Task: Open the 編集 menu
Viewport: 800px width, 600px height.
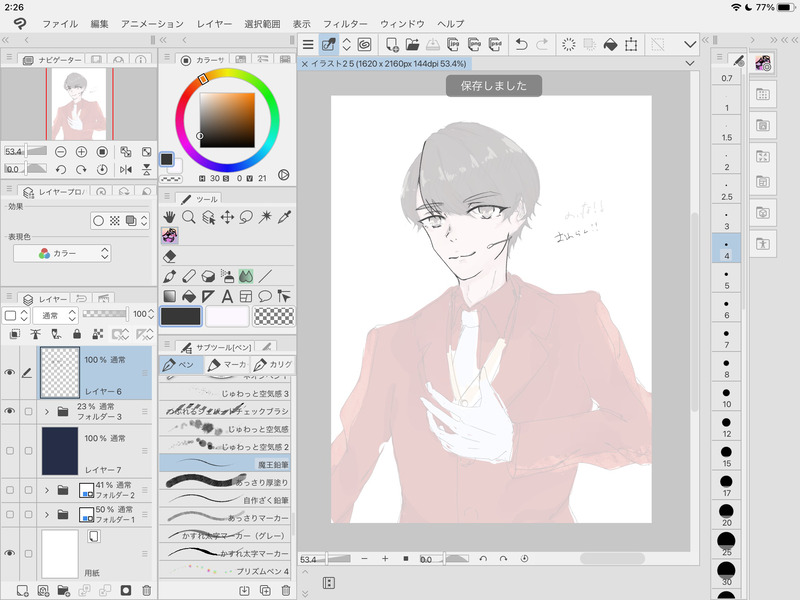Action: 99,24
